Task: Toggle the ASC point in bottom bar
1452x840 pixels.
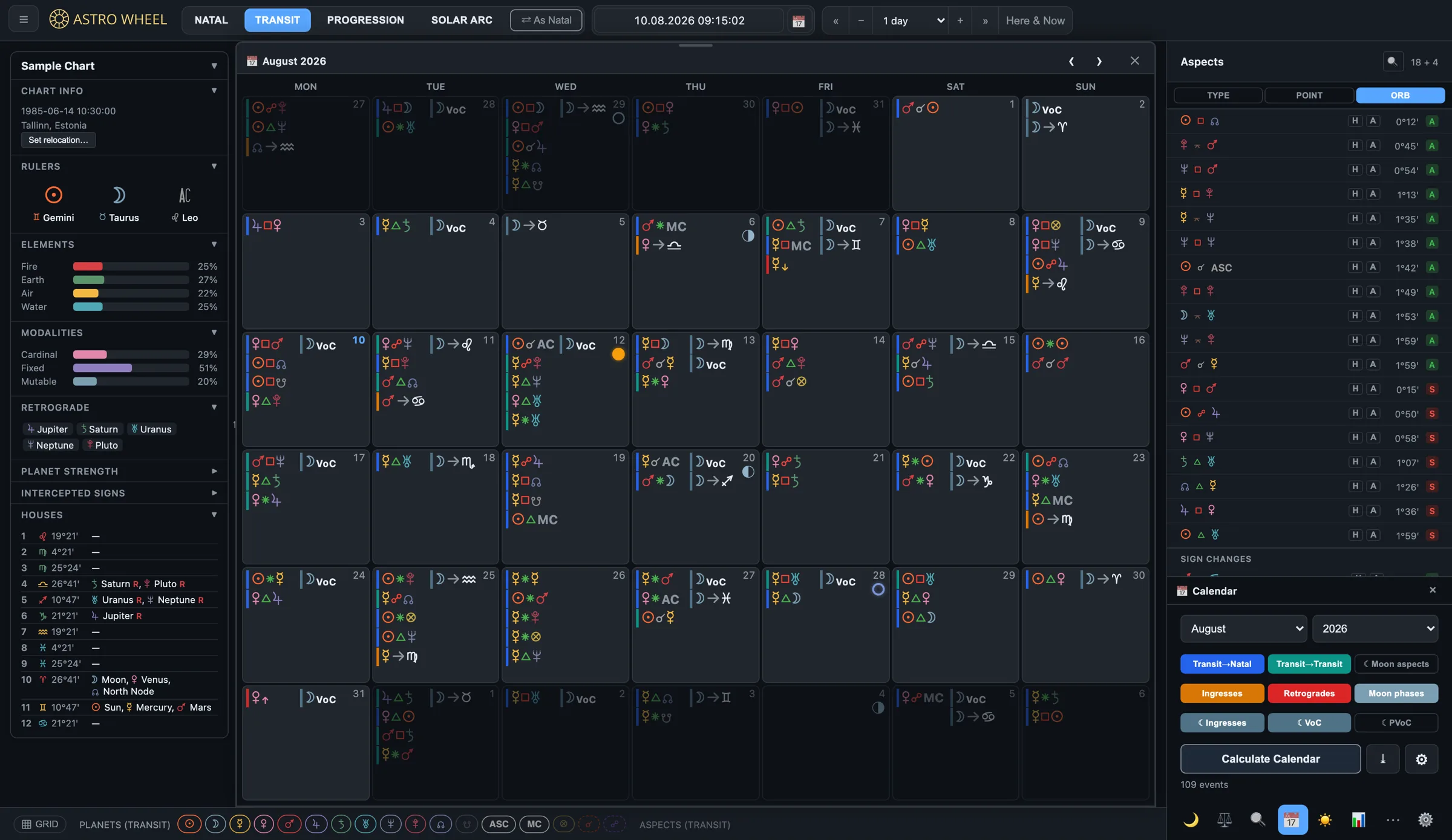Action: tap(499, 824)
